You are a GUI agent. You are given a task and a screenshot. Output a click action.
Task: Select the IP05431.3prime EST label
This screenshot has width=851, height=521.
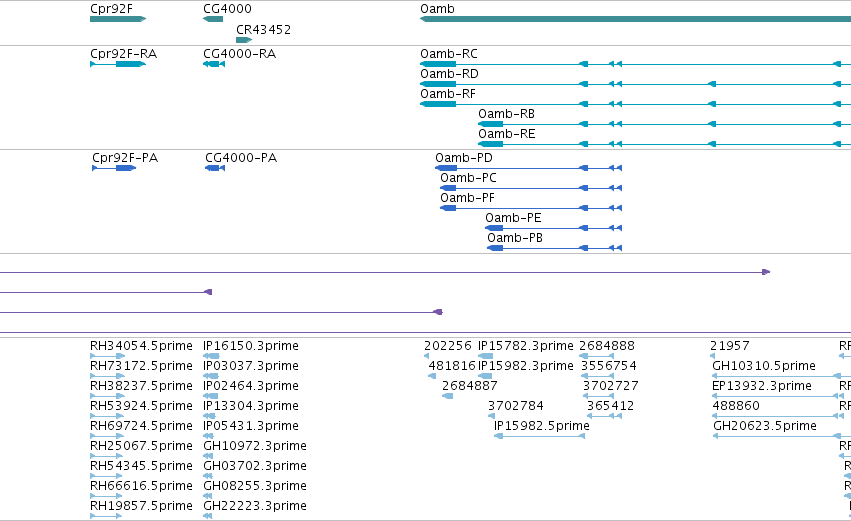pos(251,426)
